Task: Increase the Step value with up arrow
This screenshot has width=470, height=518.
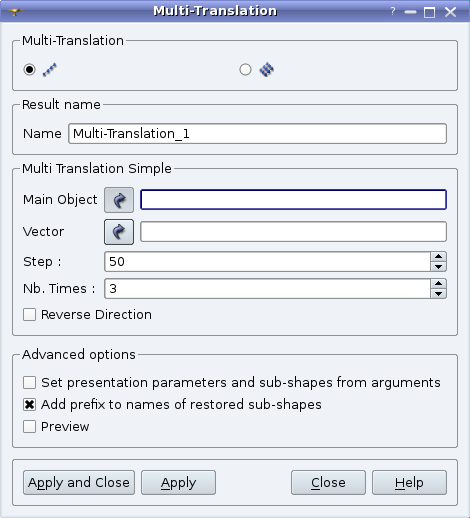Action: (x=438, y=257)
